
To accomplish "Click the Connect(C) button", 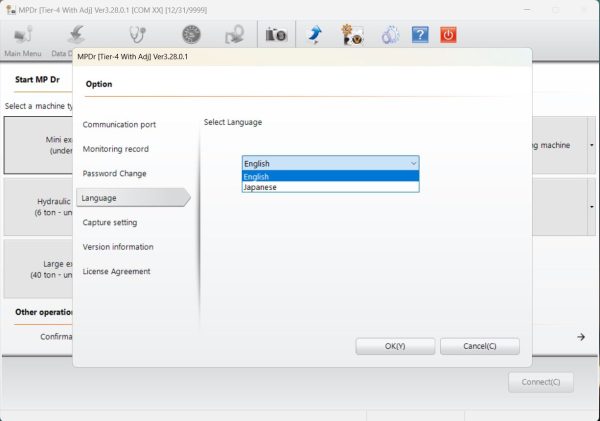I will pos(541,382).
